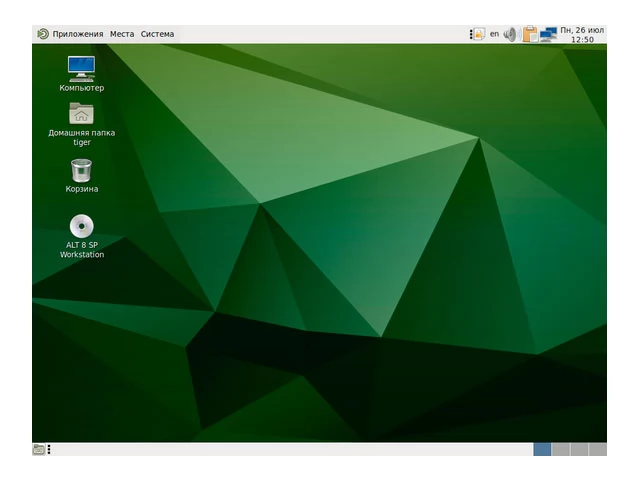Click the volume speaker icon in tray

pyautogui.click(x=510, y=34)
